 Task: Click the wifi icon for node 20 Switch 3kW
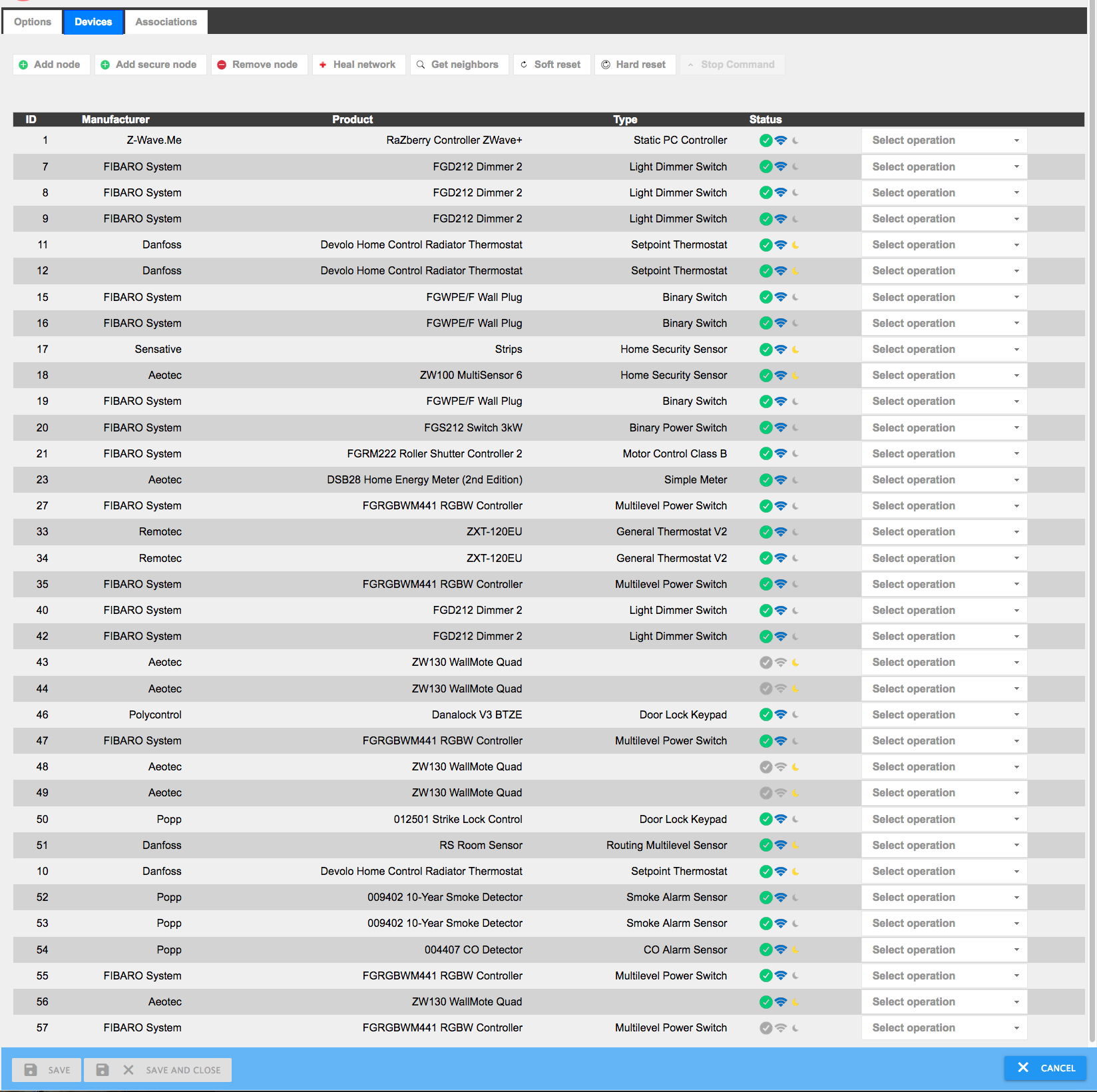point(781,427)
